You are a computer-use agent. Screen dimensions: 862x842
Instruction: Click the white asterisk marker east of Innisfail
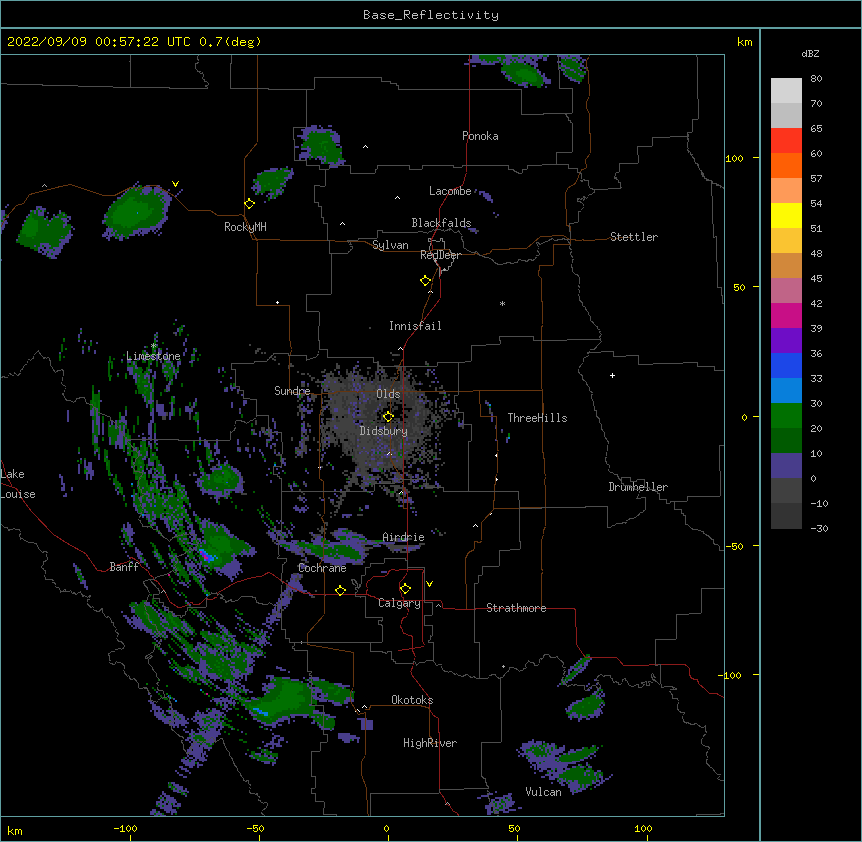coord(502,303)
